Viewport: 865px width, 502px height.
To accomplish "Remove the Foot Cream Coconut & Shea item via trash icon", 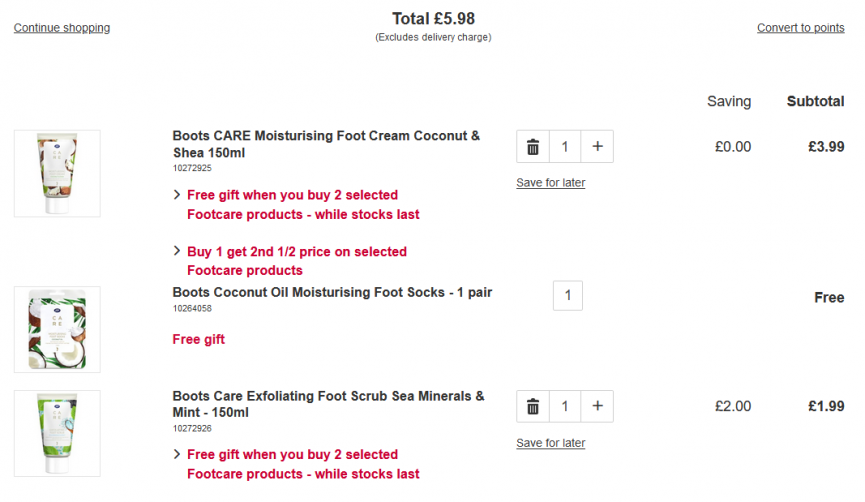I will point(533,147).
